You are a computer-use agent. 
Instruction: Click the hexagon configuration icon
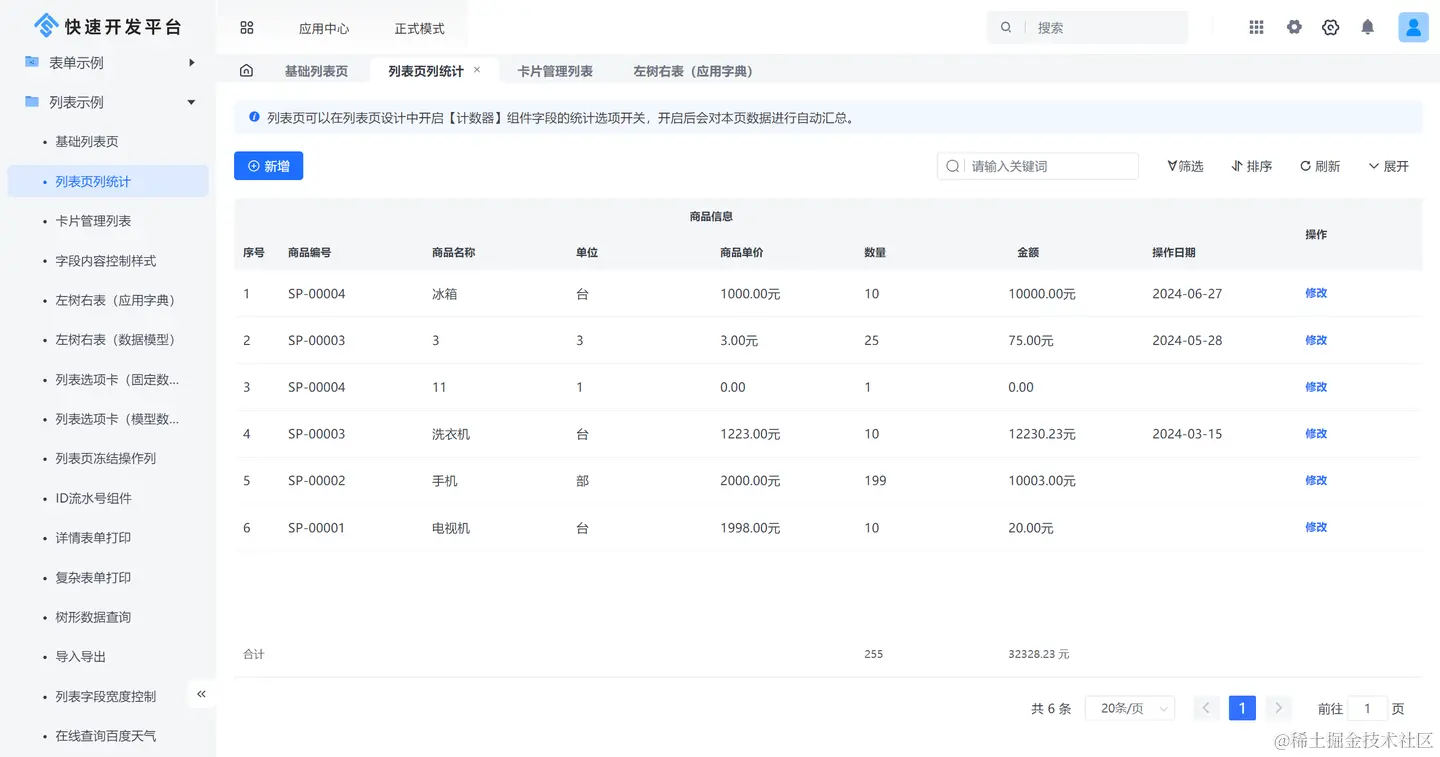coord(1330,28)
